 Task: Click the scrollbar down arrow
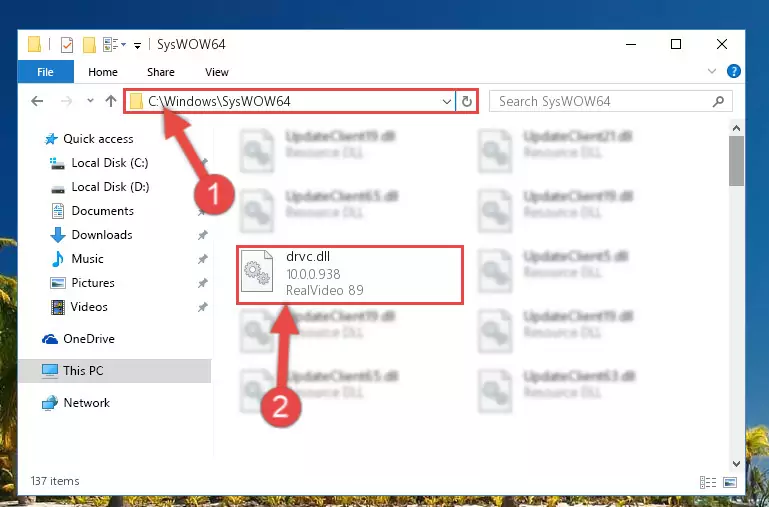(736, 463)
